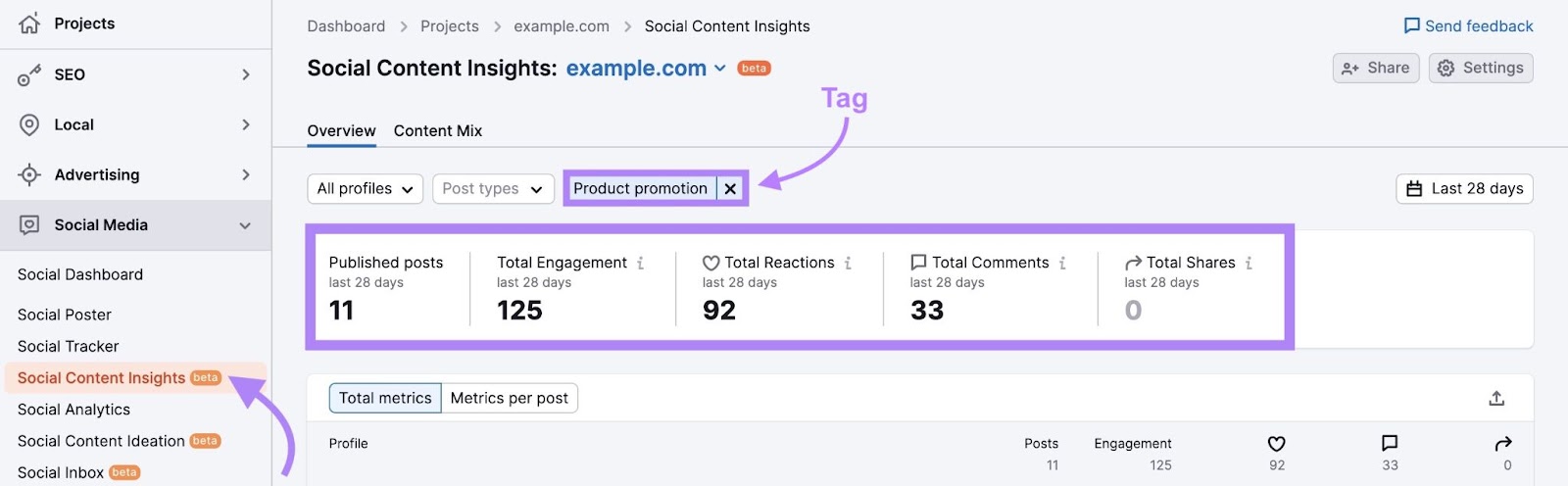The width and height of the screenshot is (1568, 486).
Task: Click Total Comments info icon
Action: tap(1062, 263)
